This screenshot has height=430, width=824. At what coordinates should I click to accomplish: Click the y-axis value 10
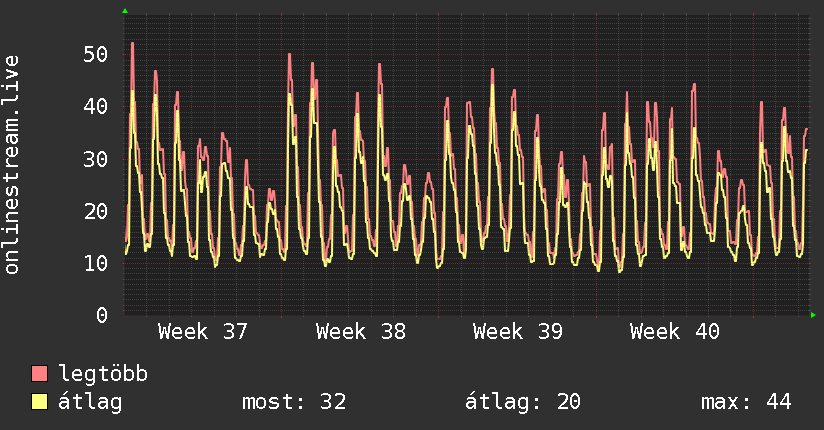[x=96, y=263]
